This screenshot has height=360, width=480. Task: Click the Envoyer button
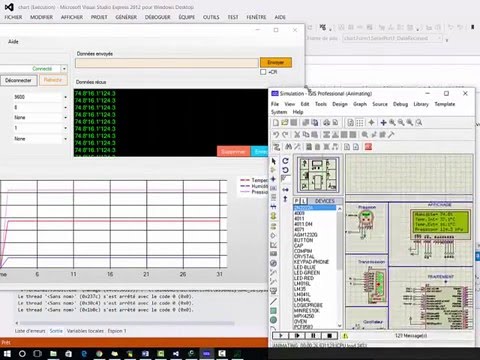click(276, 62)
